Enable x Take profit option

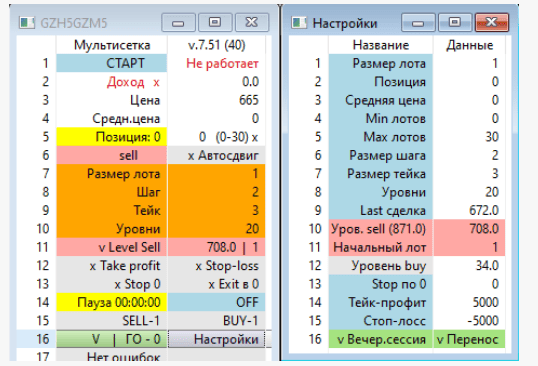(x=112, y=265)
